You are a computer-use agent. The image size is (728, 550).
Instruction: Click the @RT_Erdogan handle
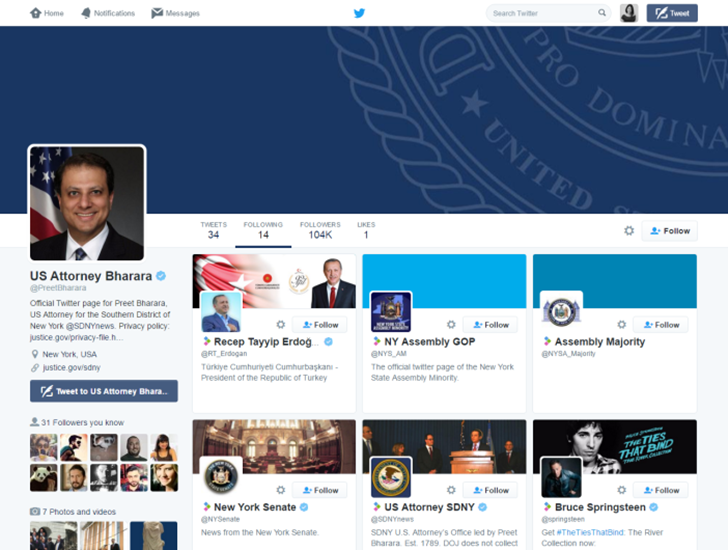pyautogui.click(x=224, y=354)
